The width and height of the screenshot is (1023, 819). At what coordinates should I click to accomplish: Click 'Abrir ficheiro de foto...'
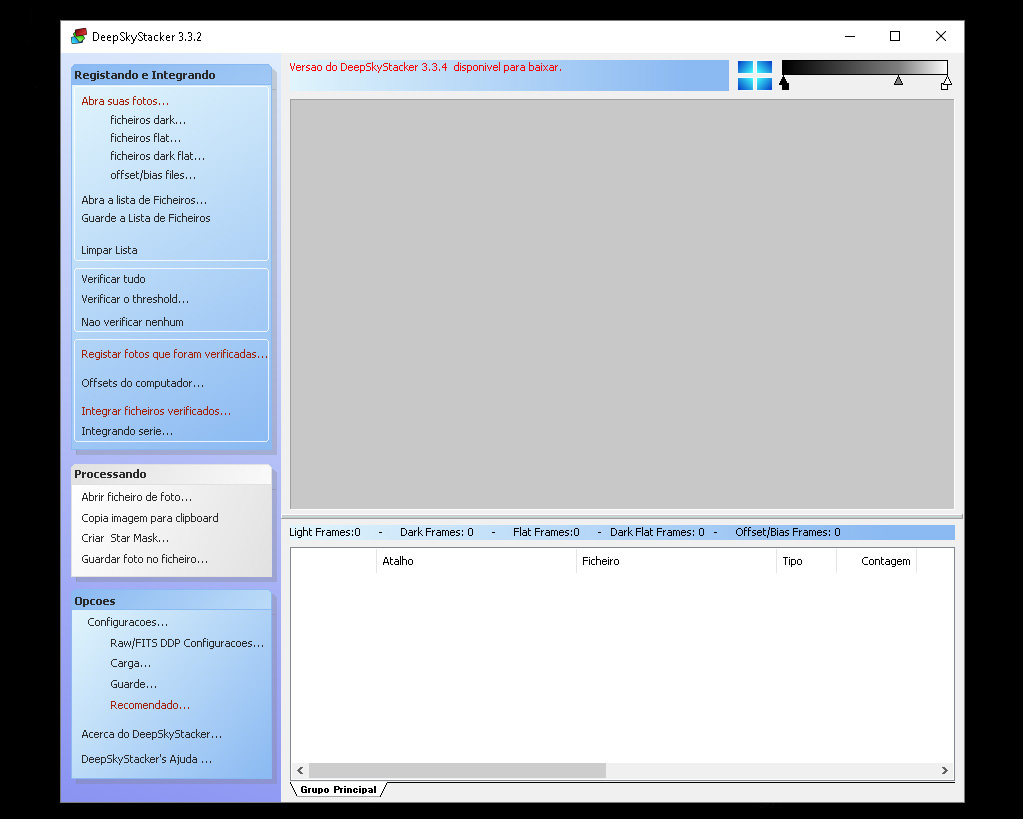136,497
